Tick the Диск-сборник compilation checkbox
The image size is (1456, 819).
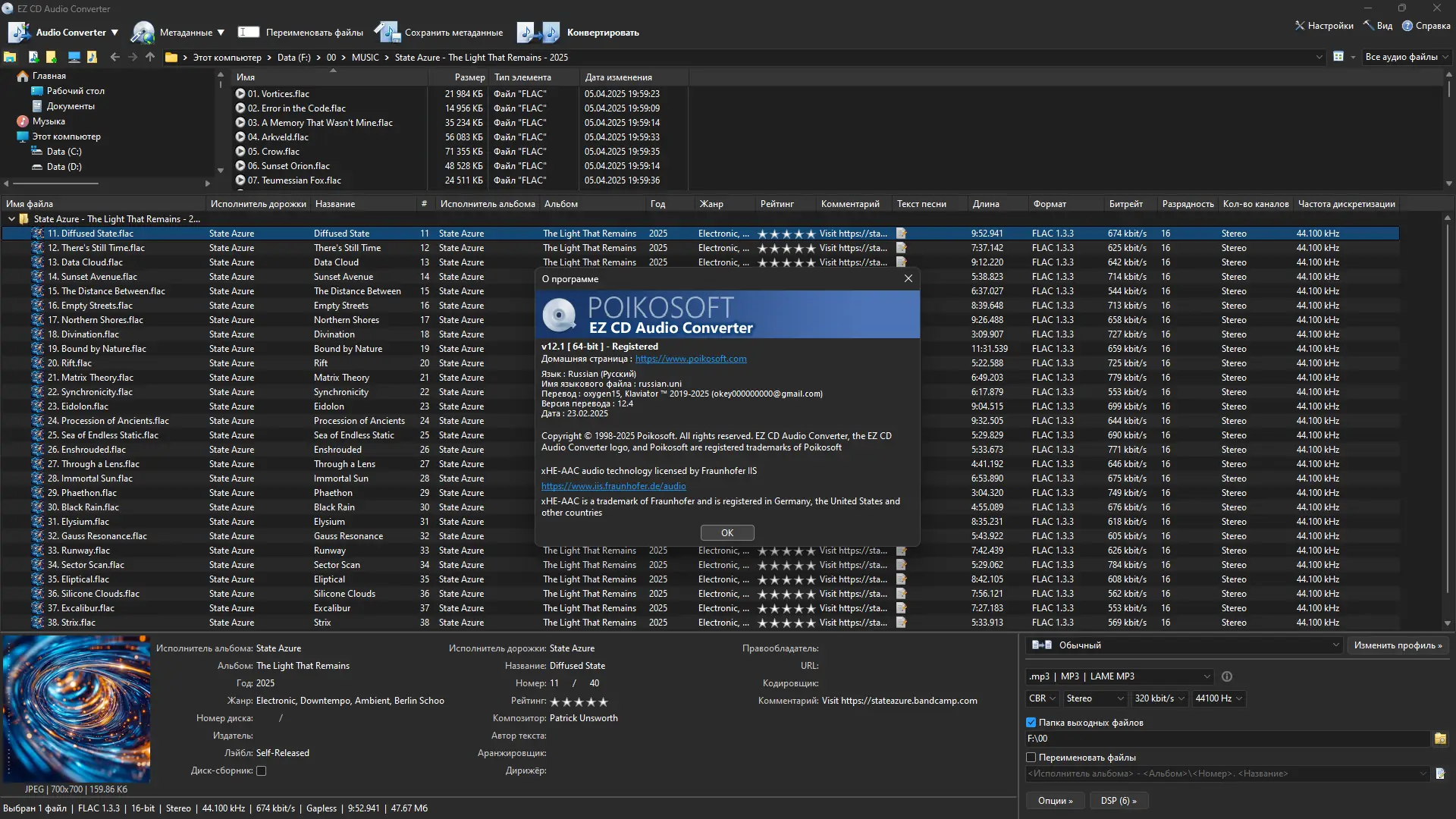tap(262, 770)
